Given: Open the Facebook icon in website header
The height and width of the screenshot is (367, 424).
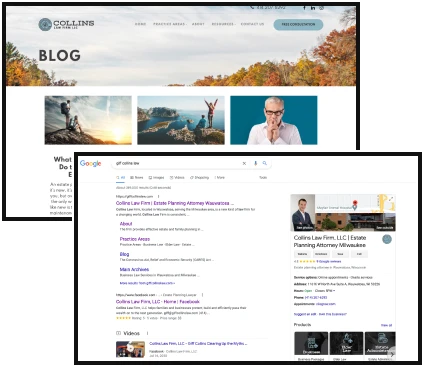Looking at the screenshot, I should pyautogui.click(x=304, y=8).
